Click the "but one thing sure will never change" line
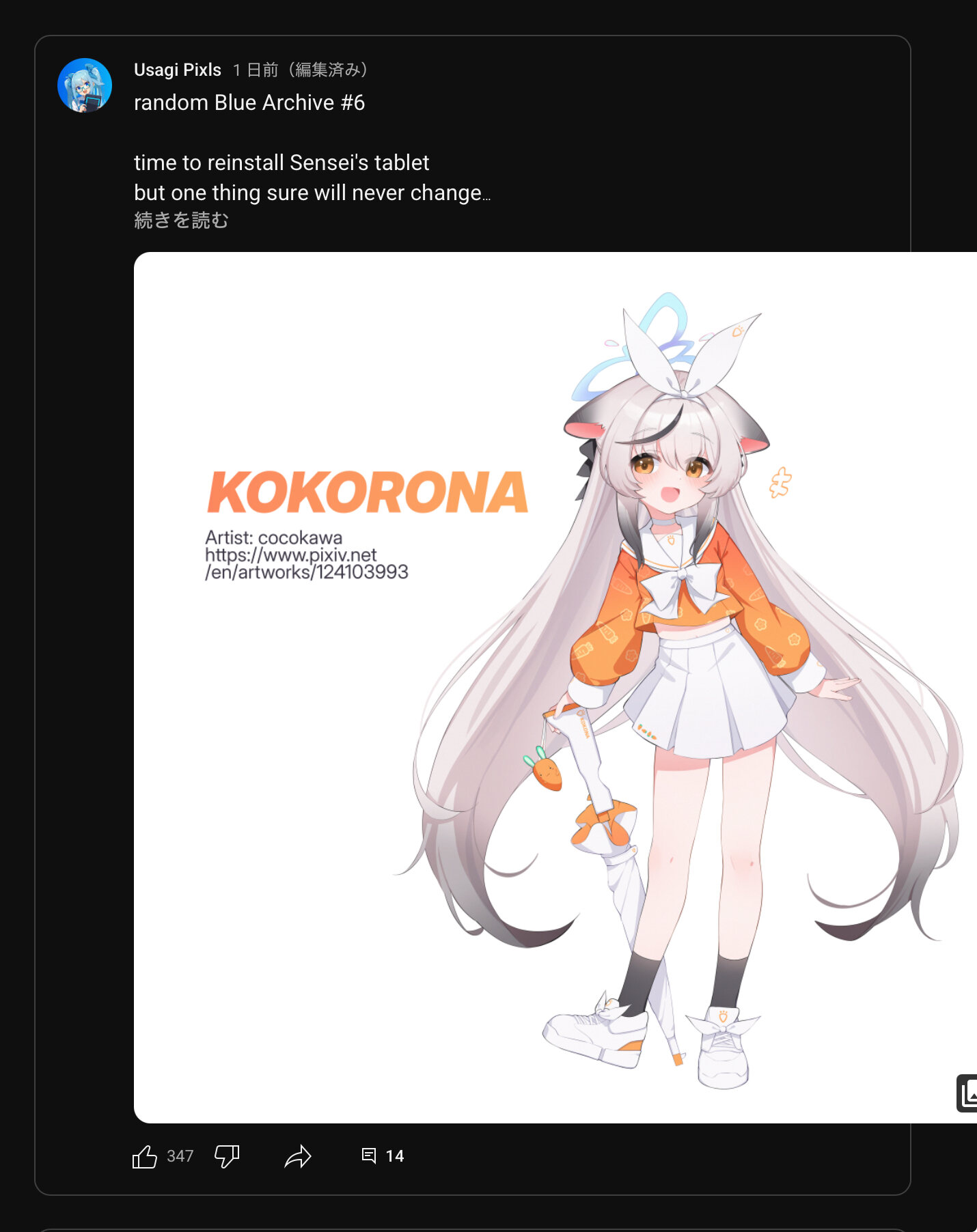 click(312, 193)
